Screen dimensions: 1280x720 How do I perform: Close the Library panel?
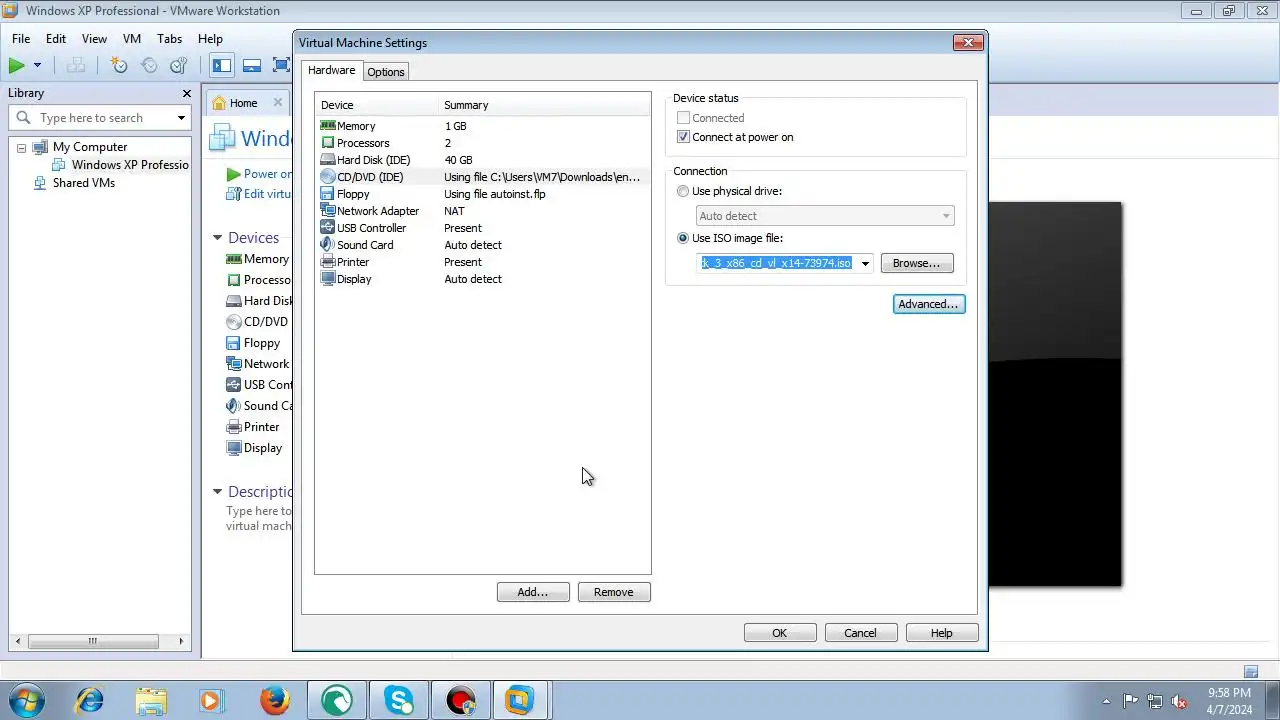(186, 93)
